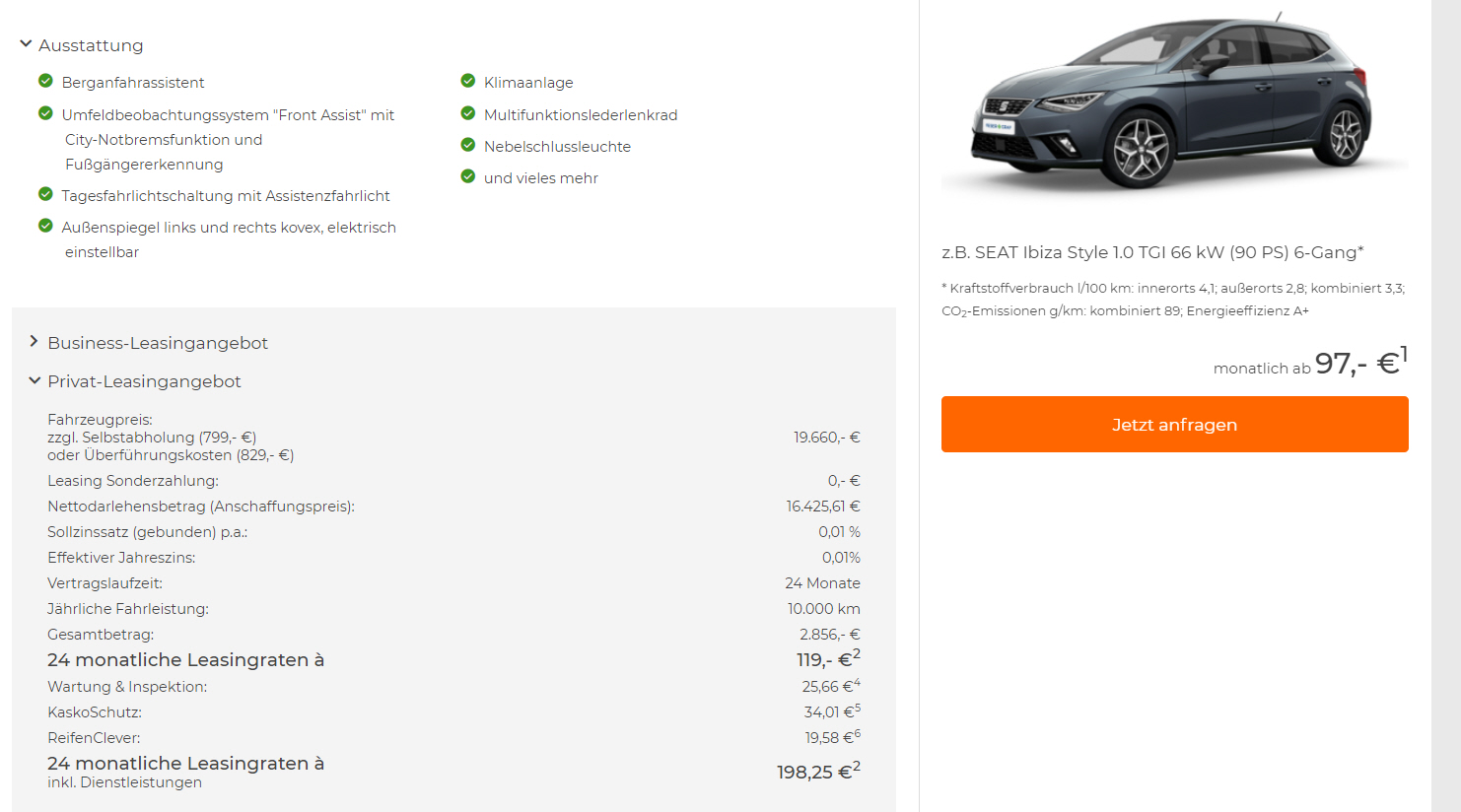The image size is (1461, 812).
Task: Click the checkmark icon next to Multifunktionslederlenkrad
Action: (468, 113)
